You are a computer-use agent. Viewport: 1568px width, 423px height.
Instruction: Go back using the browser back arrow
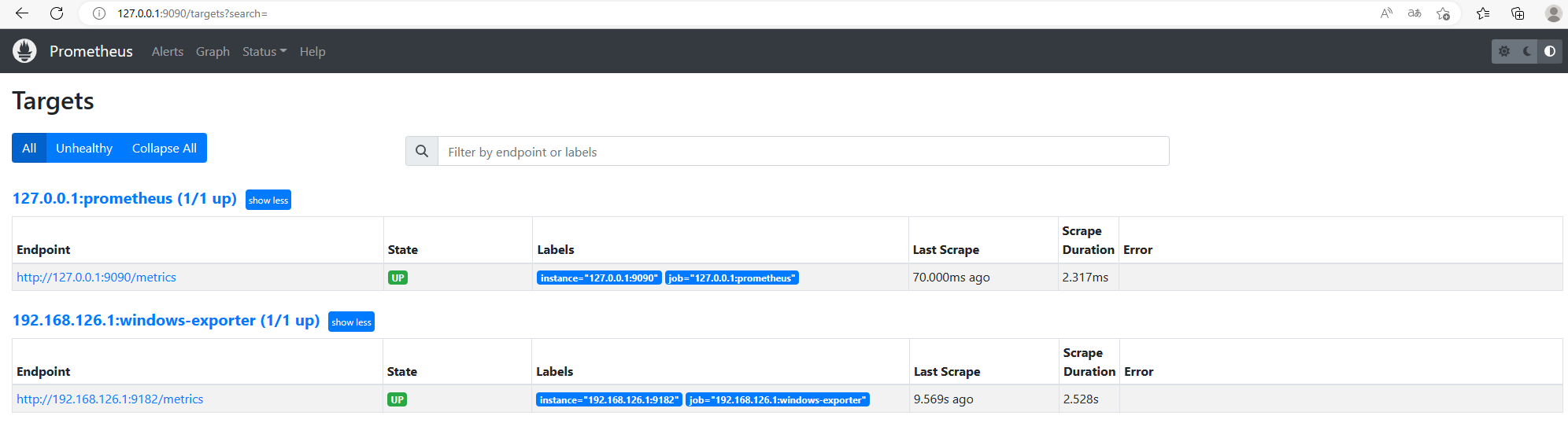tap(22, 13)
